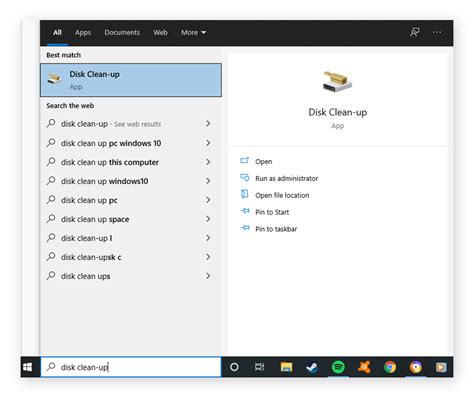Choose Pin to taskbar
The image size is (474, 397).
pos(276,229)
